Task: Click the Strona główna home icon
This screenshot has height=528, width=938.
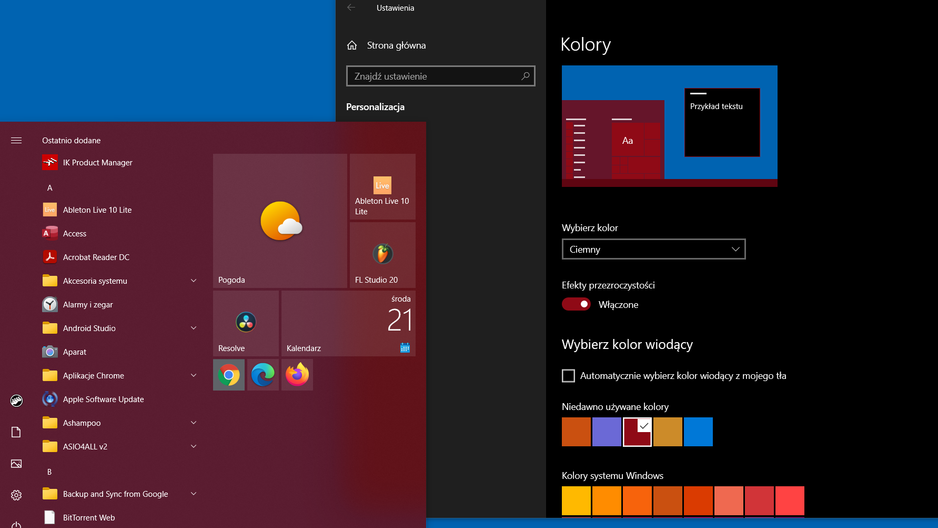Action: pyautogui.click(x=352, y=45)
